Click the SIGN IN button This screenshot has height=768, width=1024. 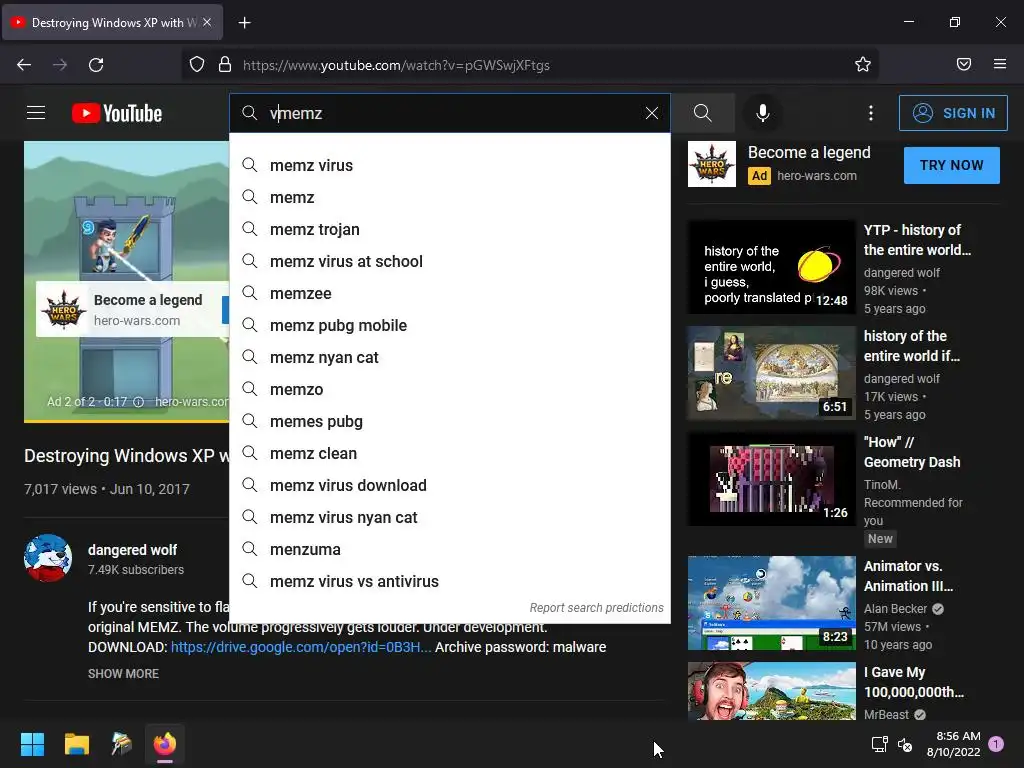tap(953, 113)
